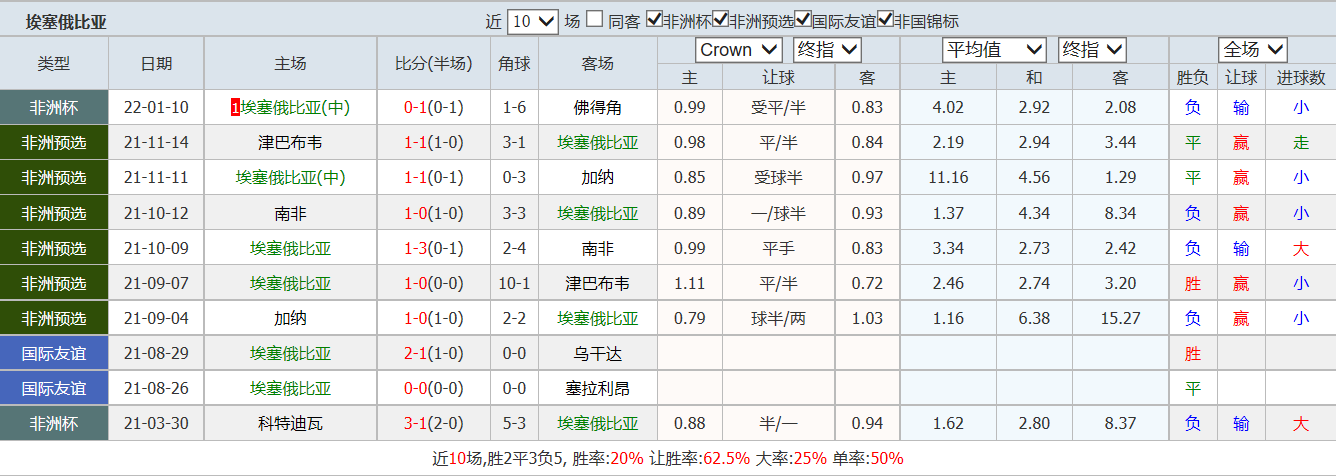
Task: Click the 大 goals result on 21-03-30
Action: pos(1300,424)
